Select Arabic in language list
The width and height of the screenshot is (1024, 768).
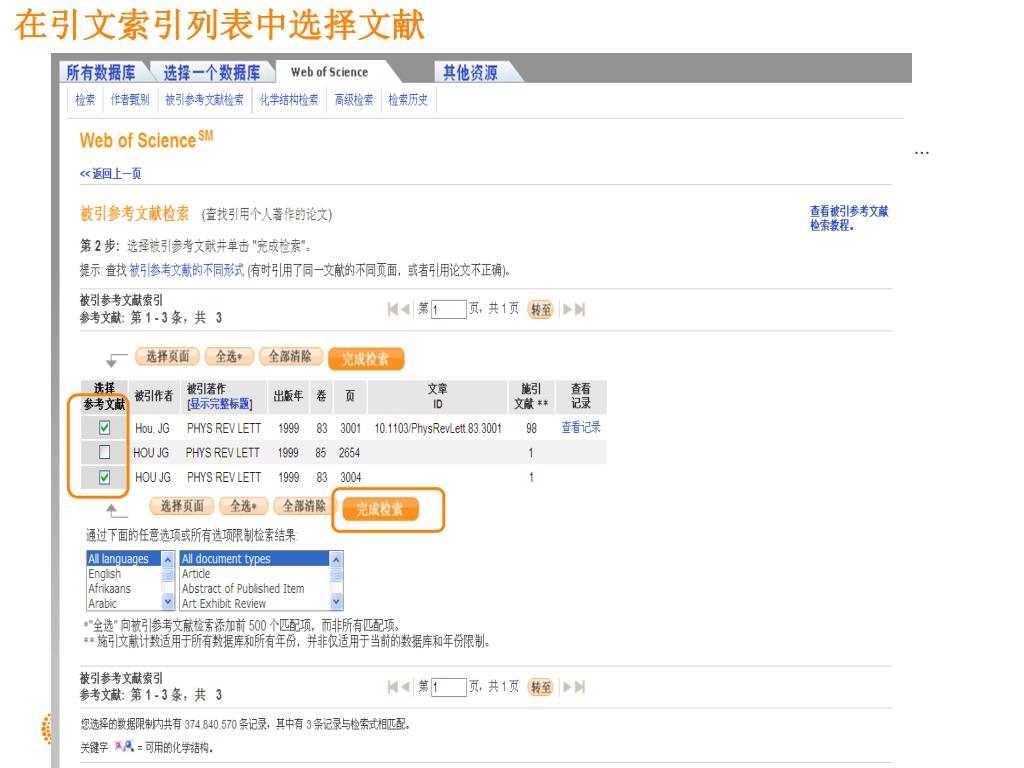[124, 603]
